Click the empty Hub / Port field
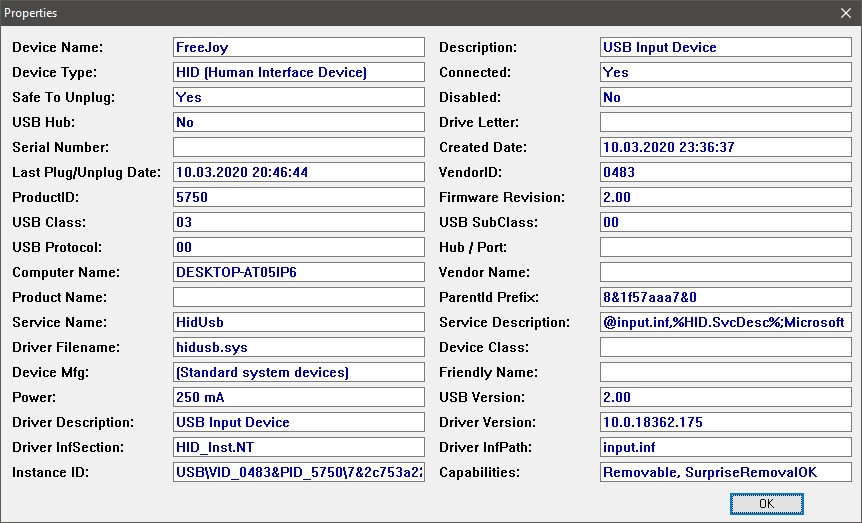This screenshot has height=523, width=862. tap(726, 247)
